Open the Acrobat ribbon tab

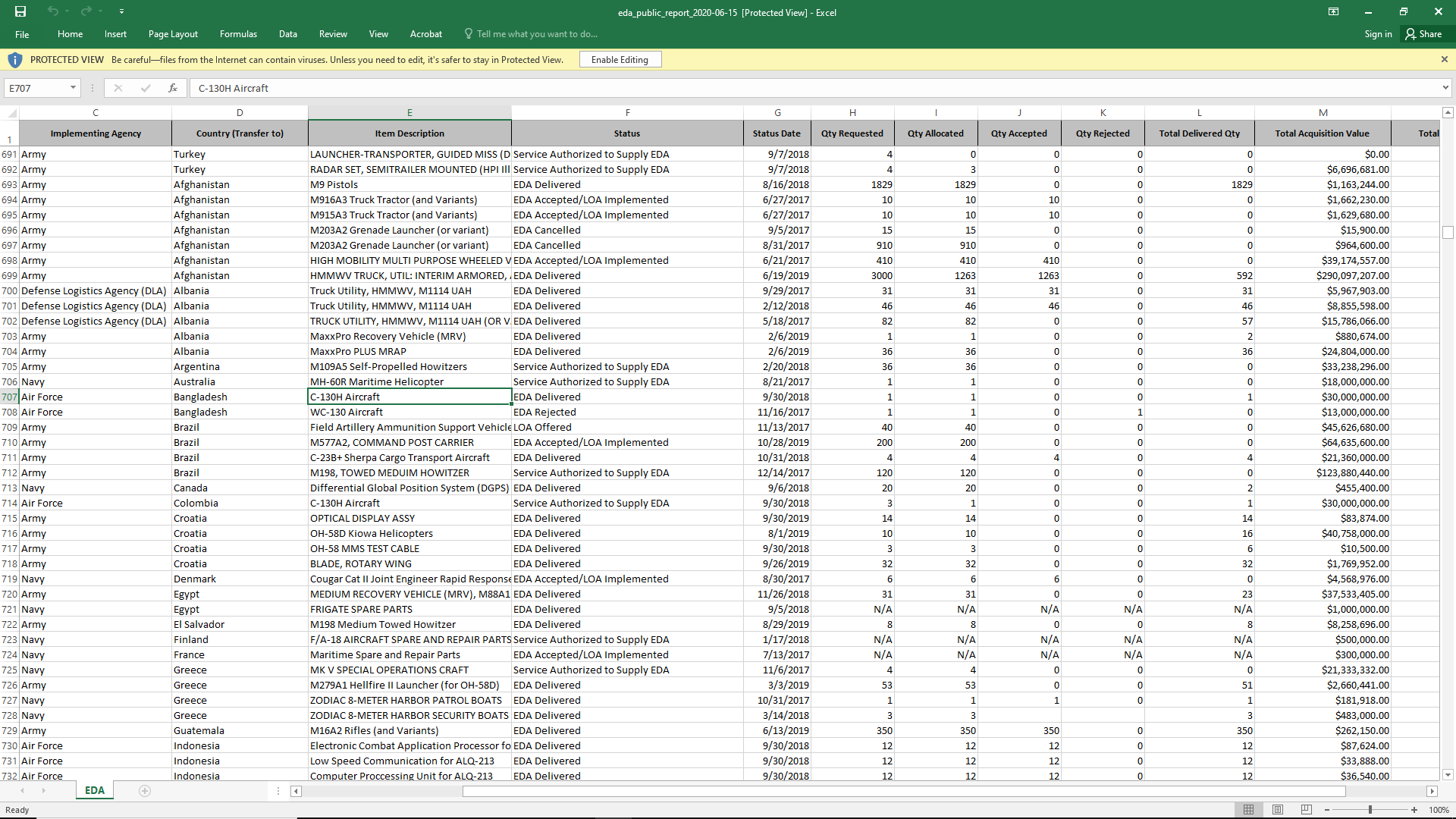coord(425,34)
